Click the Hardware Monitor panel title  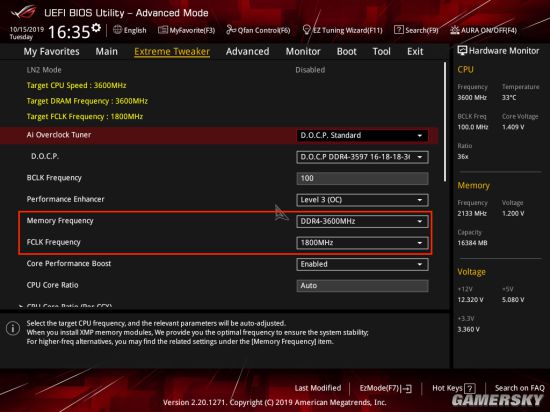504,51
